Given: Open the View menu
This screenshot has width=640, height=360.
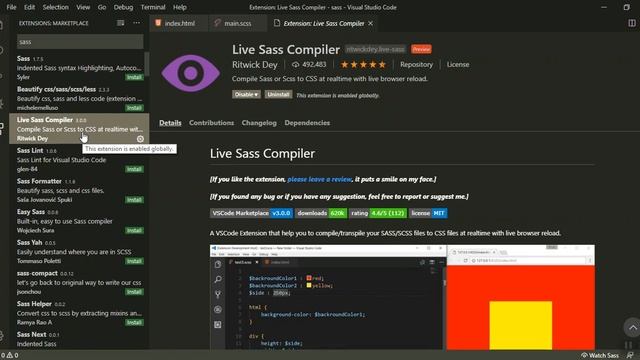Looking at the screenshot, I should (x=83, y=7).
